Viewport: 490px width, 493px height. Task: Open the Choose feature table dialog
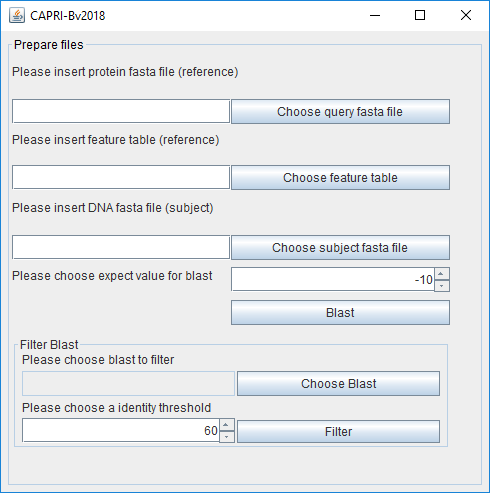pos(340,178)
